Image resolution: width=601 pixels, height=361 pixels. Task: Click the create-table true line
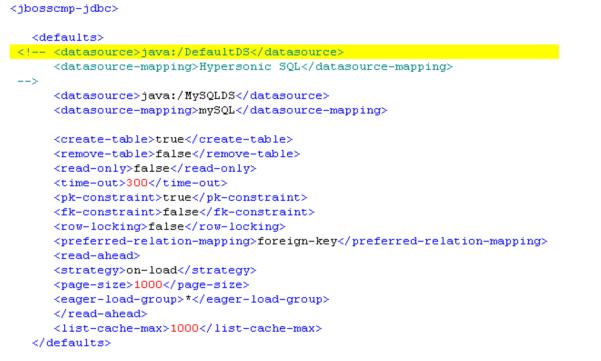tap(174, 139)
